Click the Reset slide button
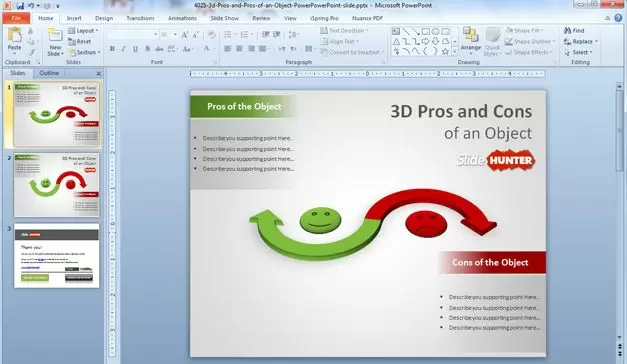 (x=80, y=42)
